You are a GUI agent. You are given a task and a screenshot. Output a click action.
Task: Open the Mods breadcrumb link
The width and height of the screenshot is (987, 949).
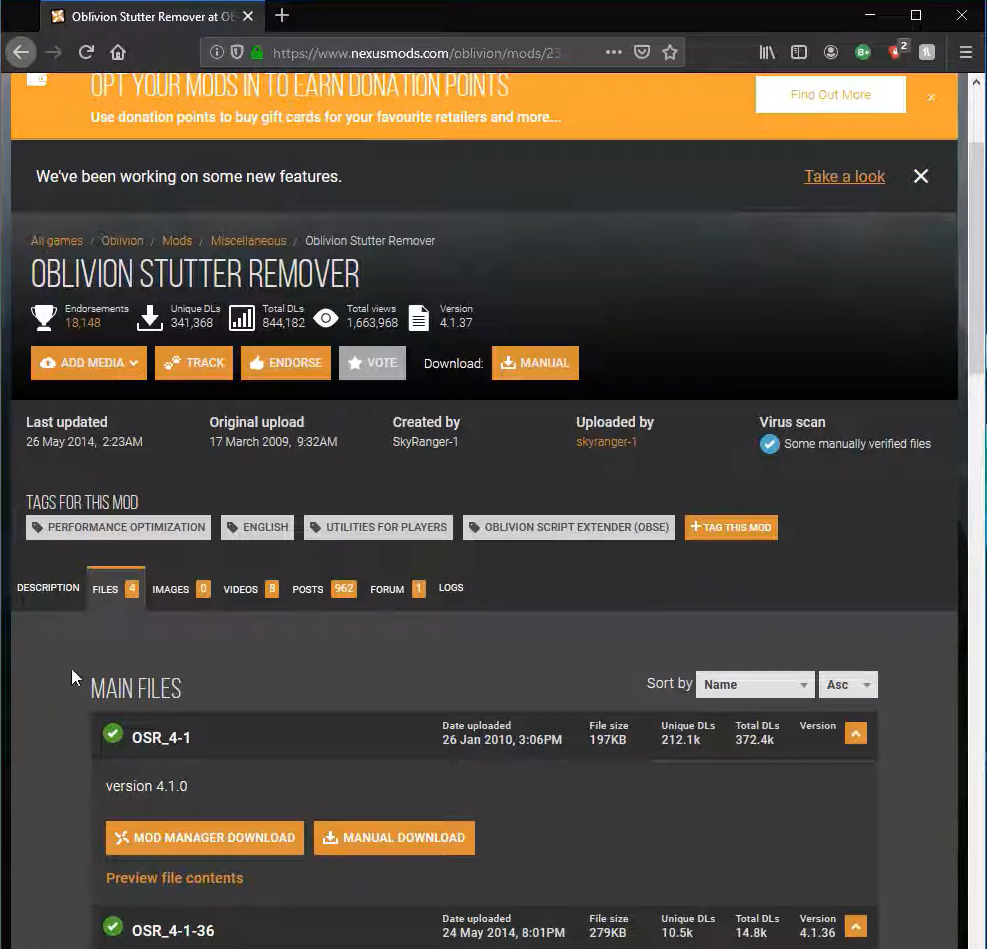pyautogui.click(x=177, y=240)
